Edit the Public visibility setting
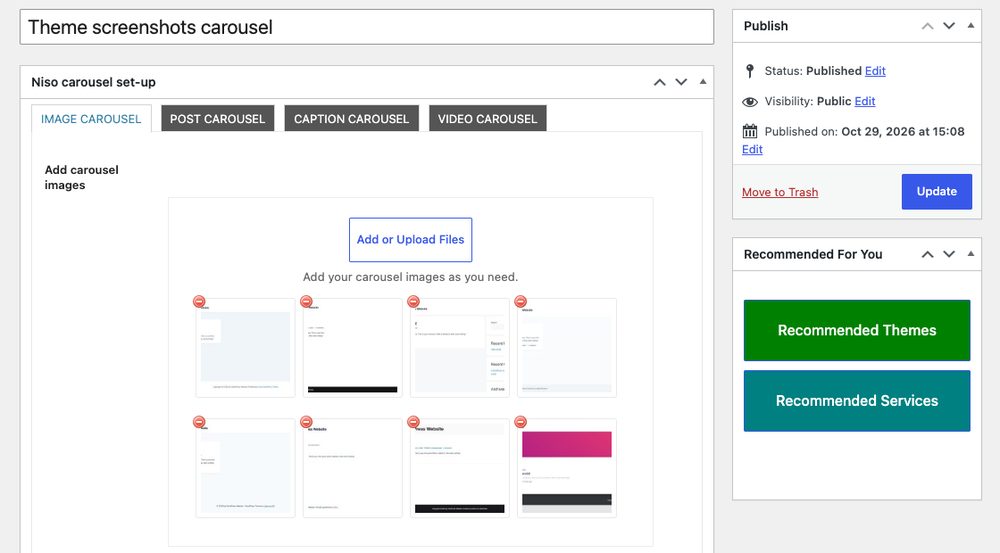Screen dimensions: 1000x553 pos(865,101)
